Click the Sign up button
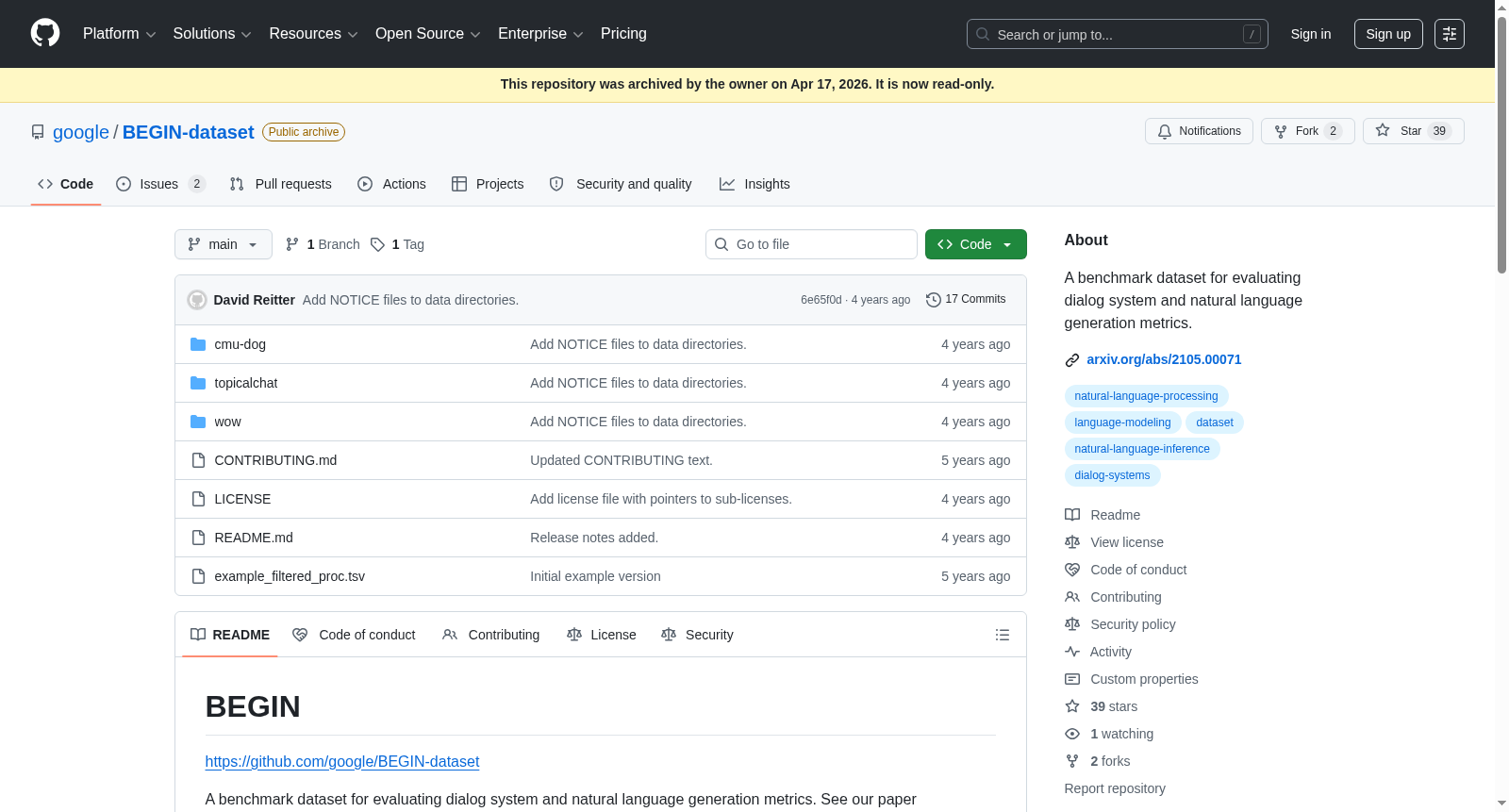The height and width of the screenshot is (812, 1509). click(1388, 34)
